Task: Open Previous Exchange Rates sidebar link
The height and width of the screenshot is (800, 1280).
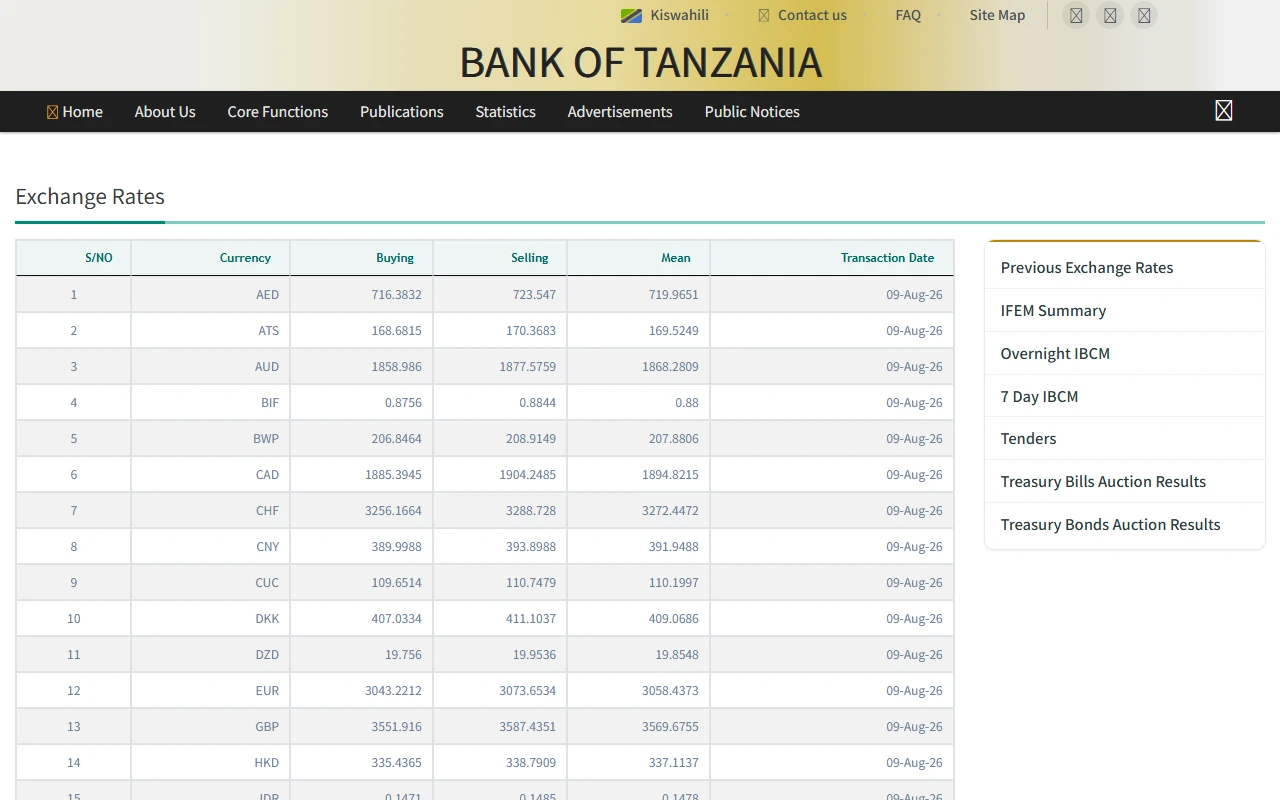Action: pyautogui.click(x=1087, y=268)
